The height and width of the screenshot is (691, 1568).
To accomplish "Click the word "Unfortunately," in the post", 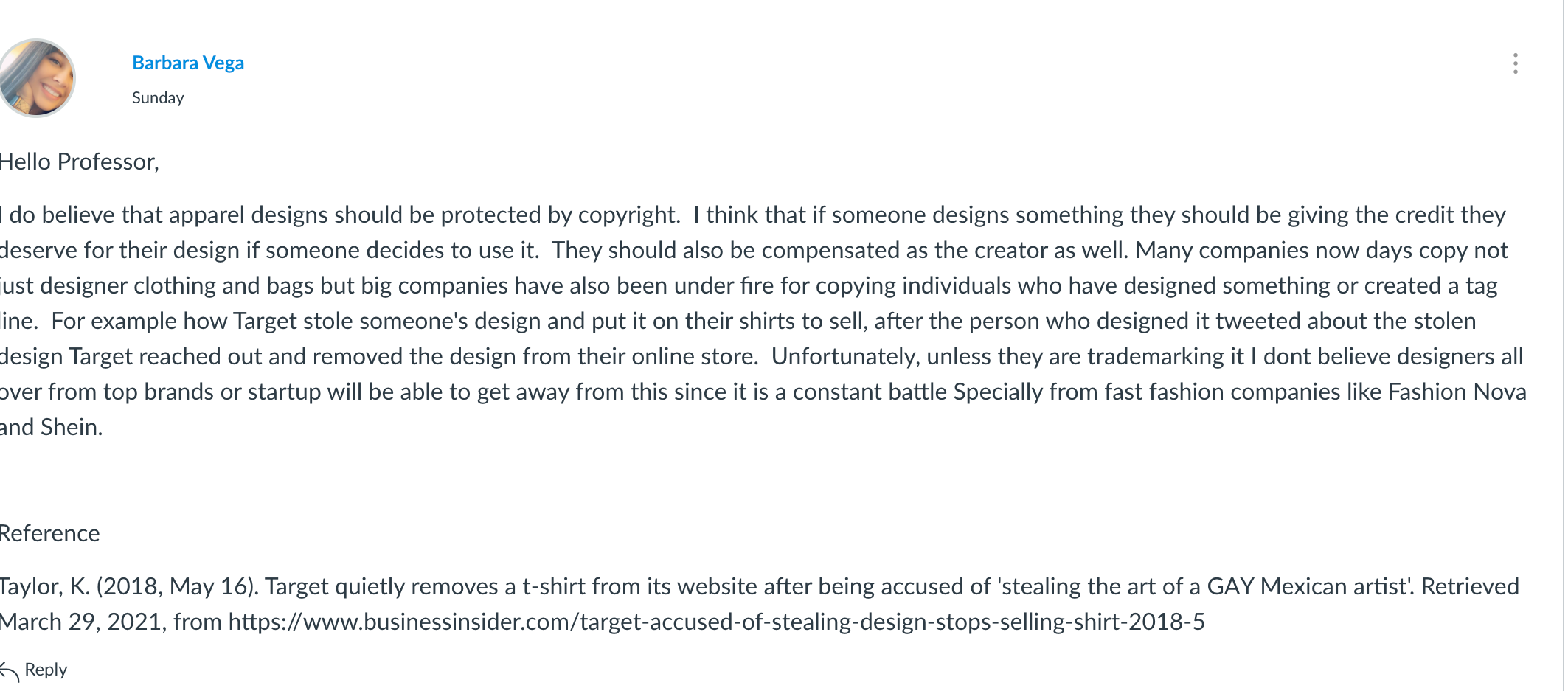I will 845,357.
